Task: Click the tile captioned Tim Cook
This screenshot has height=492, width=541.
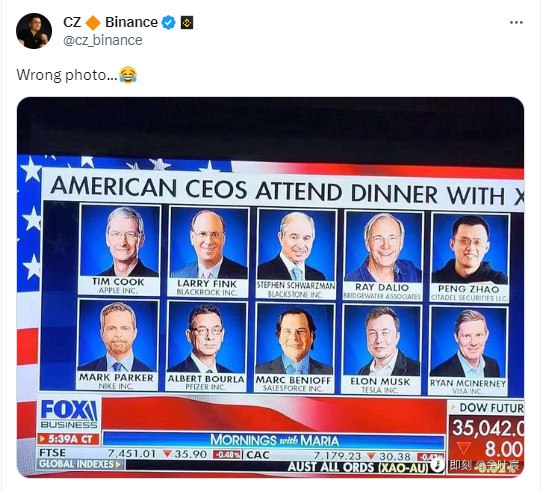Action: point(119,249)
